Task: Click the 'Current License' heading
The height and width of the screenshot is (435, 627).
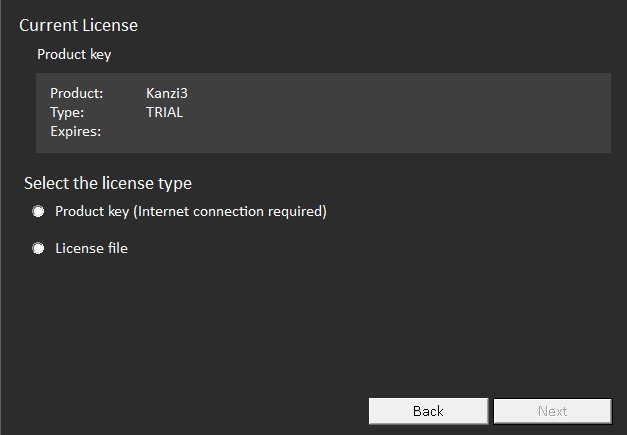Action: 78,25
